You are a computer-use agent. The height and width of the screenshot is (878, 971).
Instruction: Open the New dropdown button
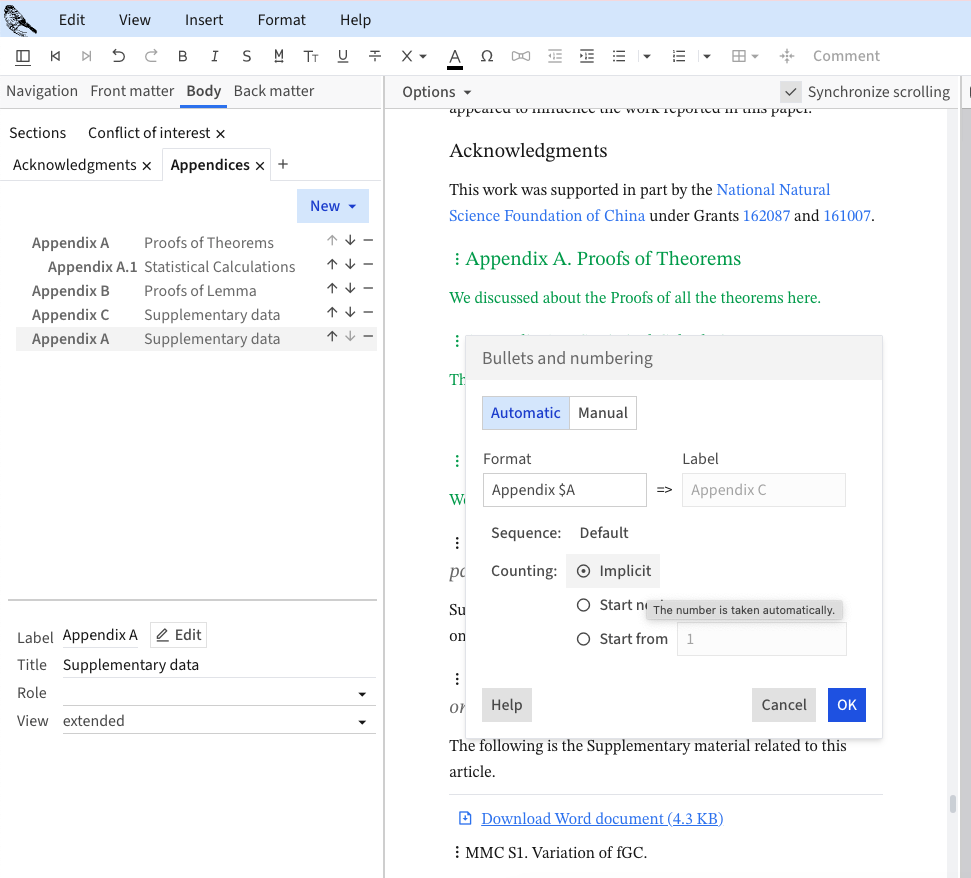332,206
